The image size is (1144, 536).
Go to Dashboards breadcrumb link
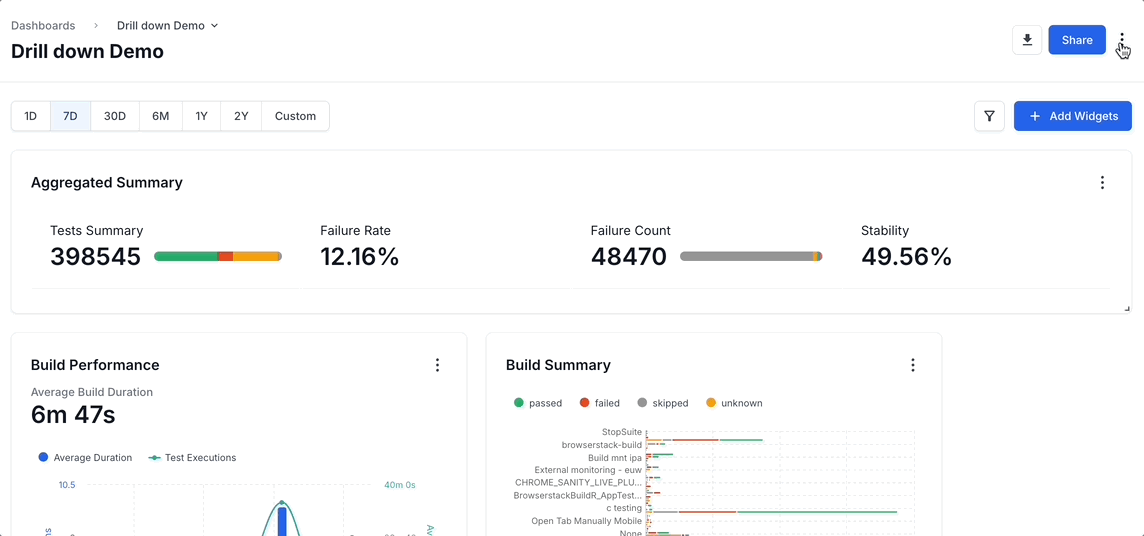[43, 26]
